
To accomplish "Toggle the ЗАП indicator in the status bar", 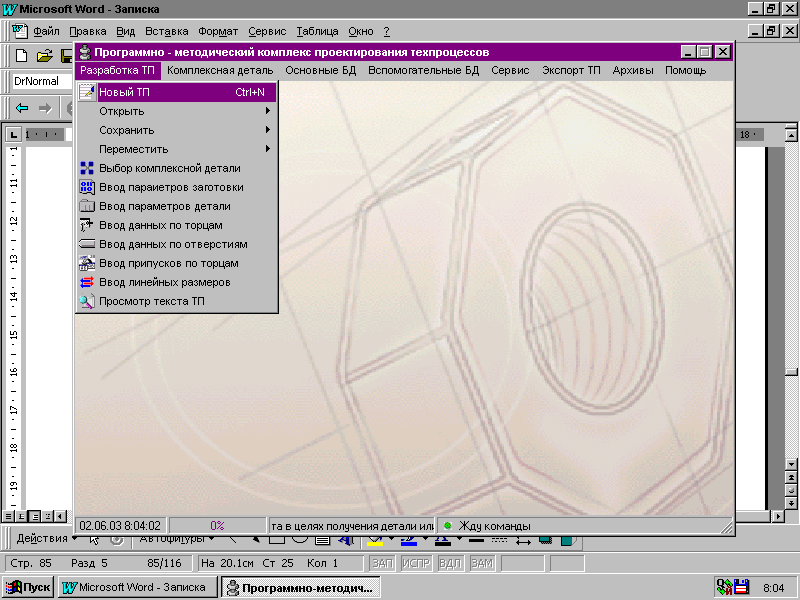I will tap(382, 564).
